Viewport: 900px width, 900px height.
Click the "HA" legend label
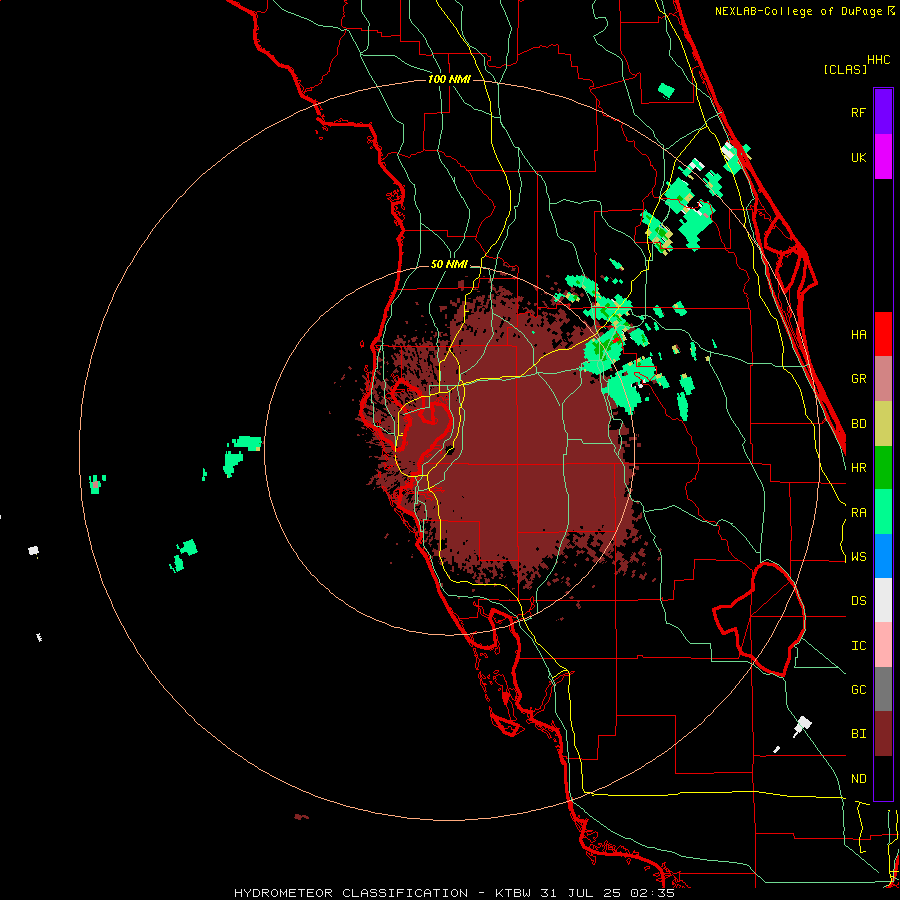click(858, 335)
